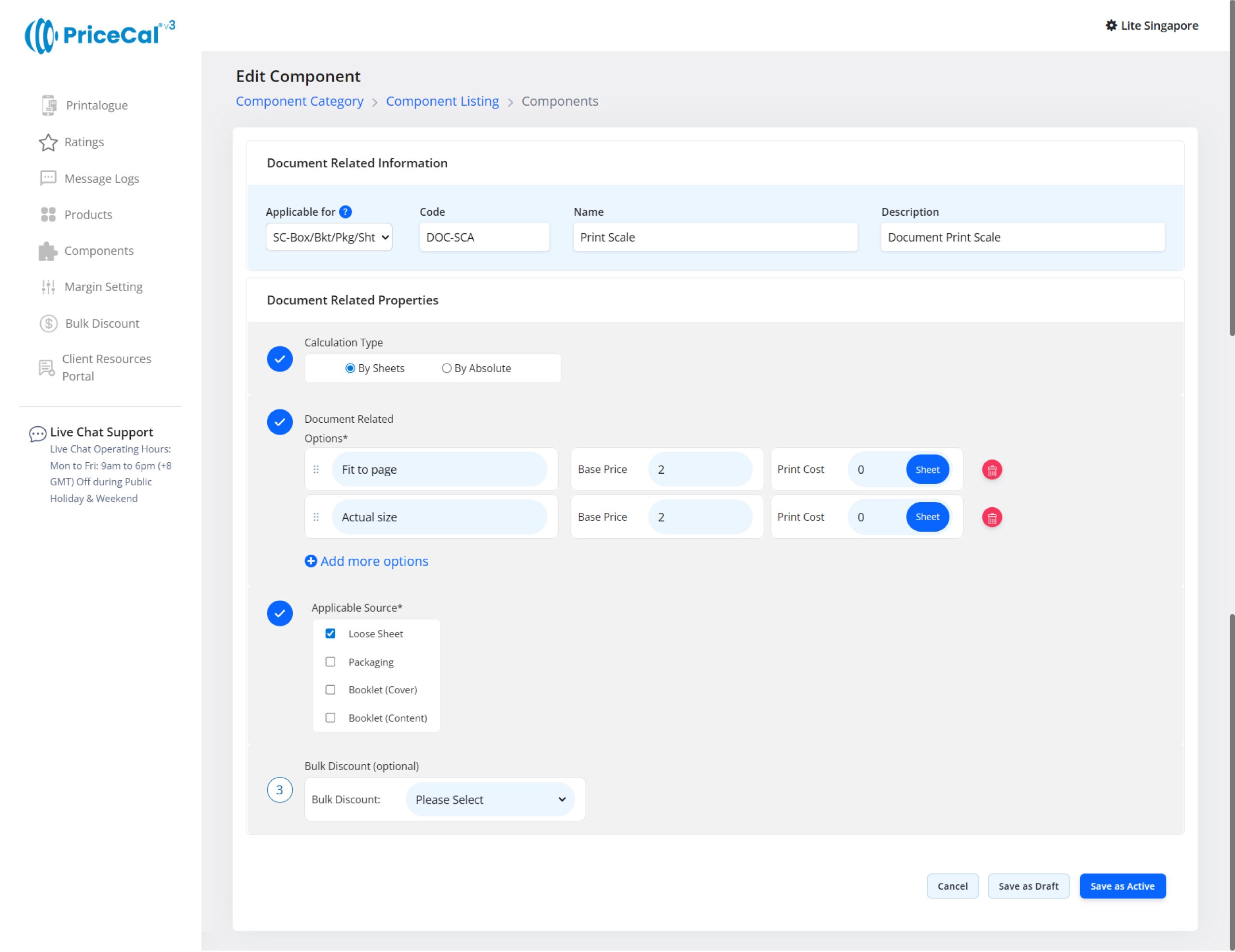Screen dimensions: 1235x952
Task: Click the Margin Setting sliders icon
Action: 48,288
